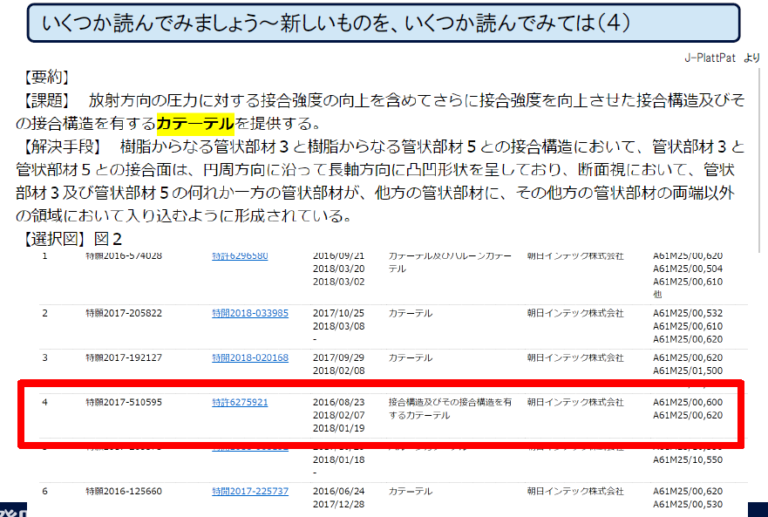
Task: Select application number 特願2016-125660
Action: [123, 491]
